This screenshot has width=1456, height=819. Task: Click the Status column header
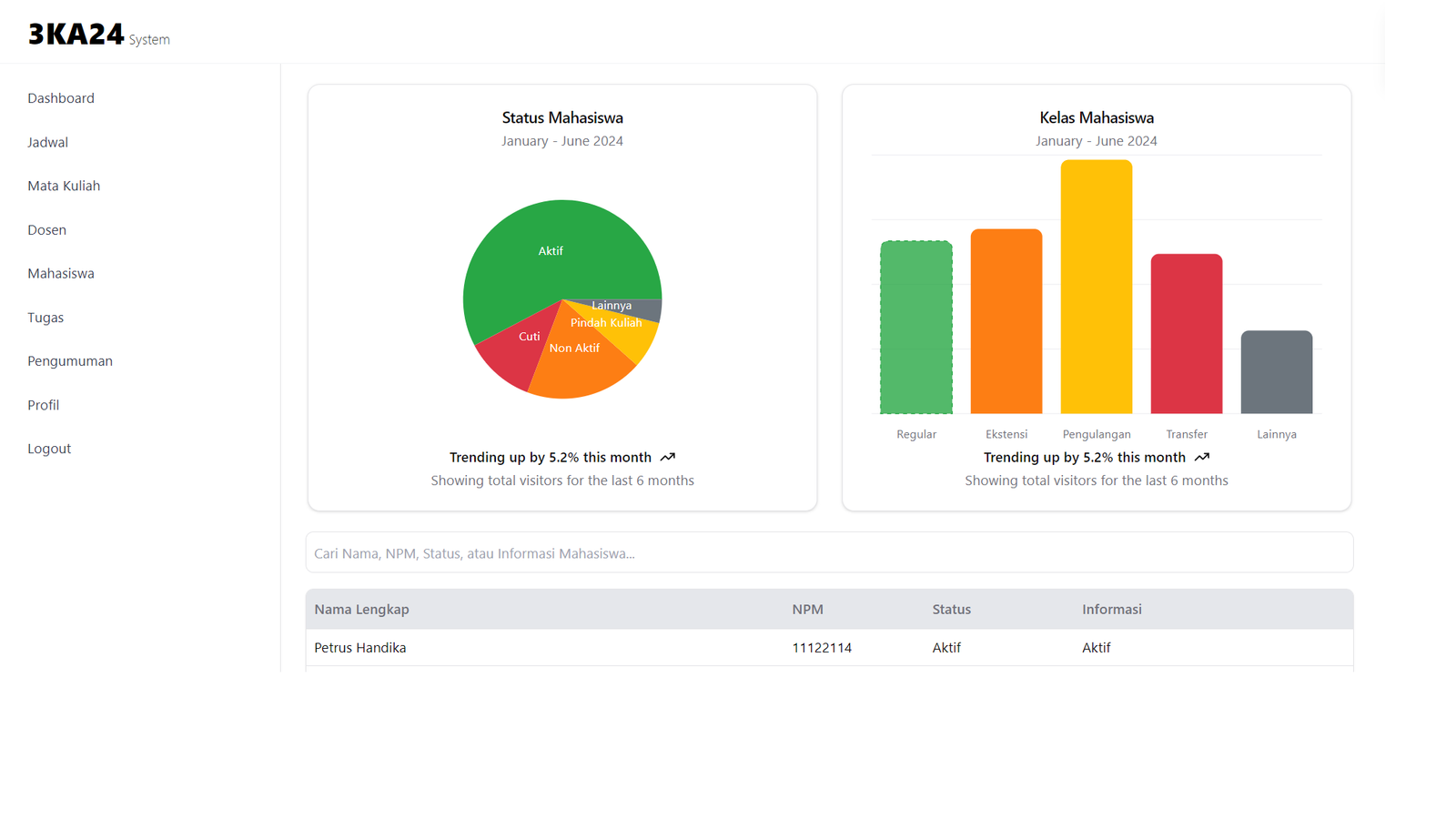click(x=951, y=610)
